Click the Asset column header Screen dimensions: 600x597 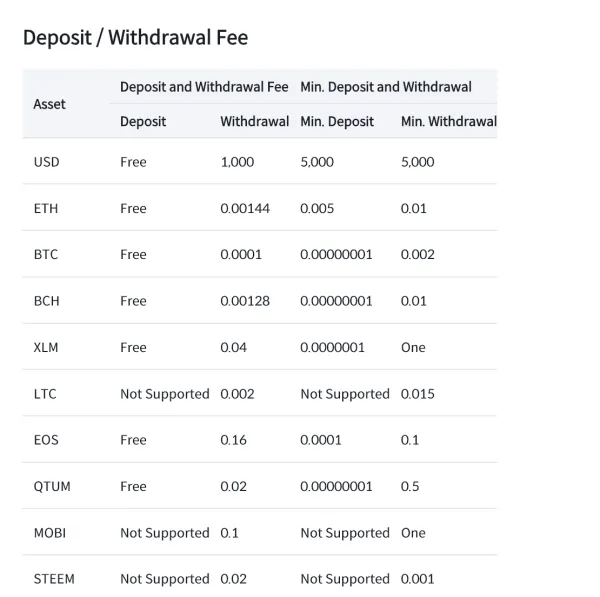pyautogui.click(x=49, y=104)
